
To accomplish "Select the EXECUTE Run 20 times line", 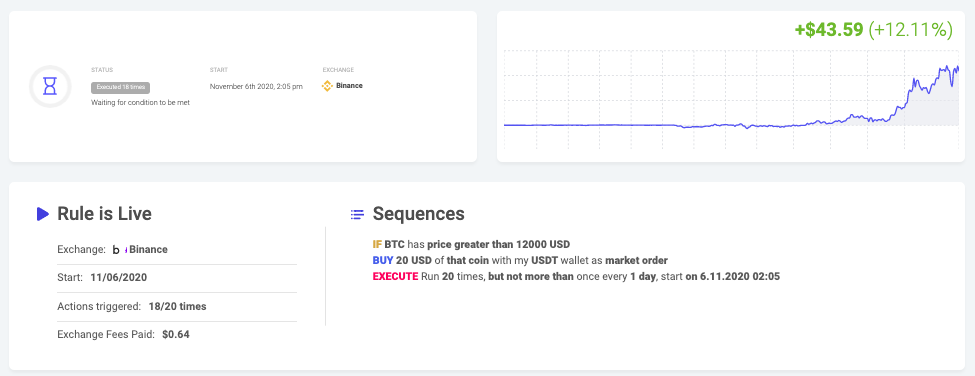I will (576, 277).
